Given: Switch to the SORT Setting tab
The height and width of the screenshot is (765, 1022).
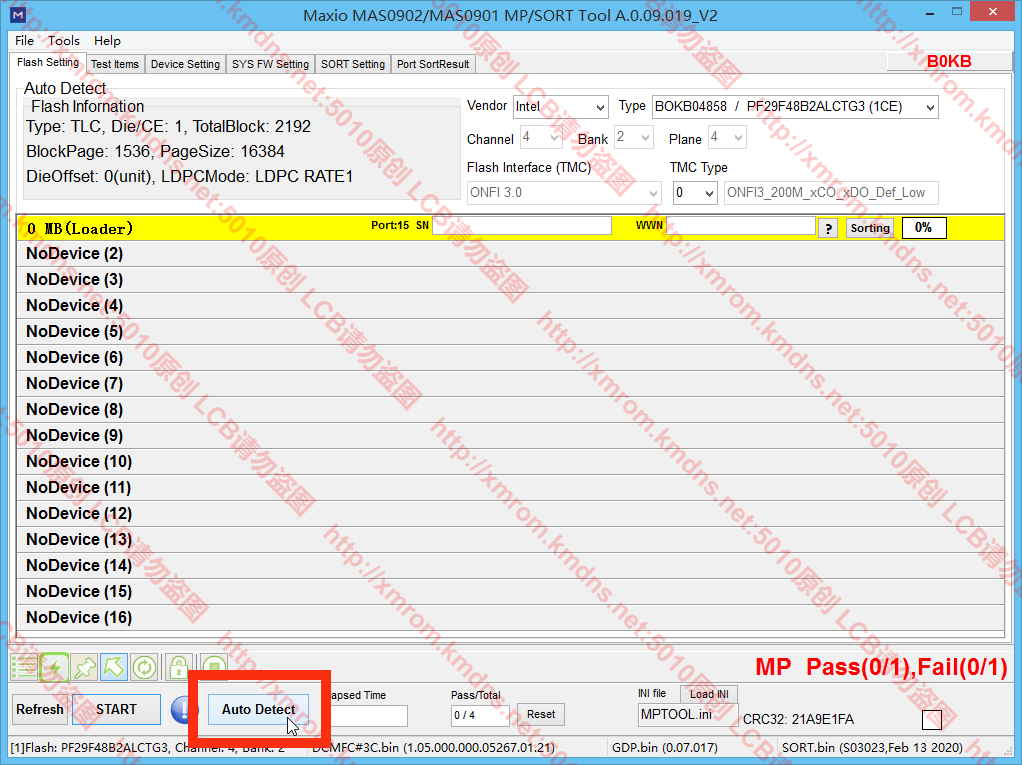Looking at the screenshot, I should [x=352, y=64].
